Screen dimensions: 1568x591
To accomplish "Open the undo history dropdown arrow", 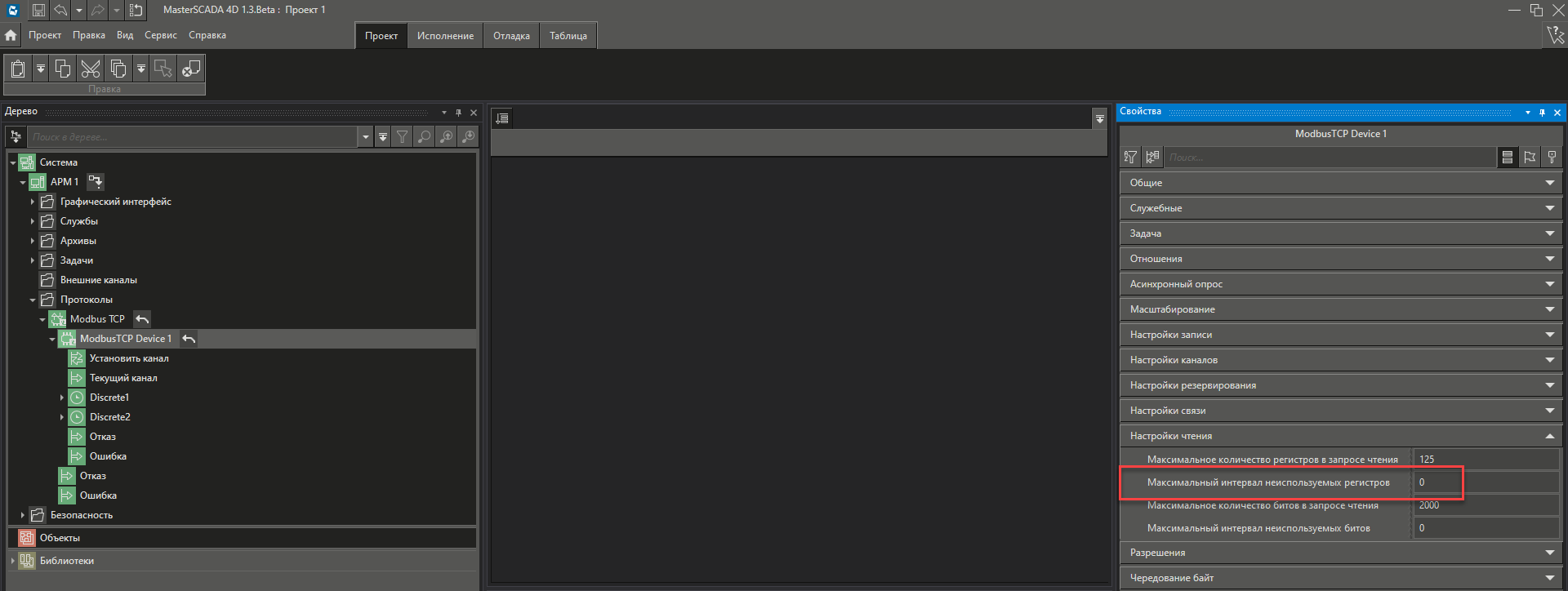I will (x=78, y=10).
